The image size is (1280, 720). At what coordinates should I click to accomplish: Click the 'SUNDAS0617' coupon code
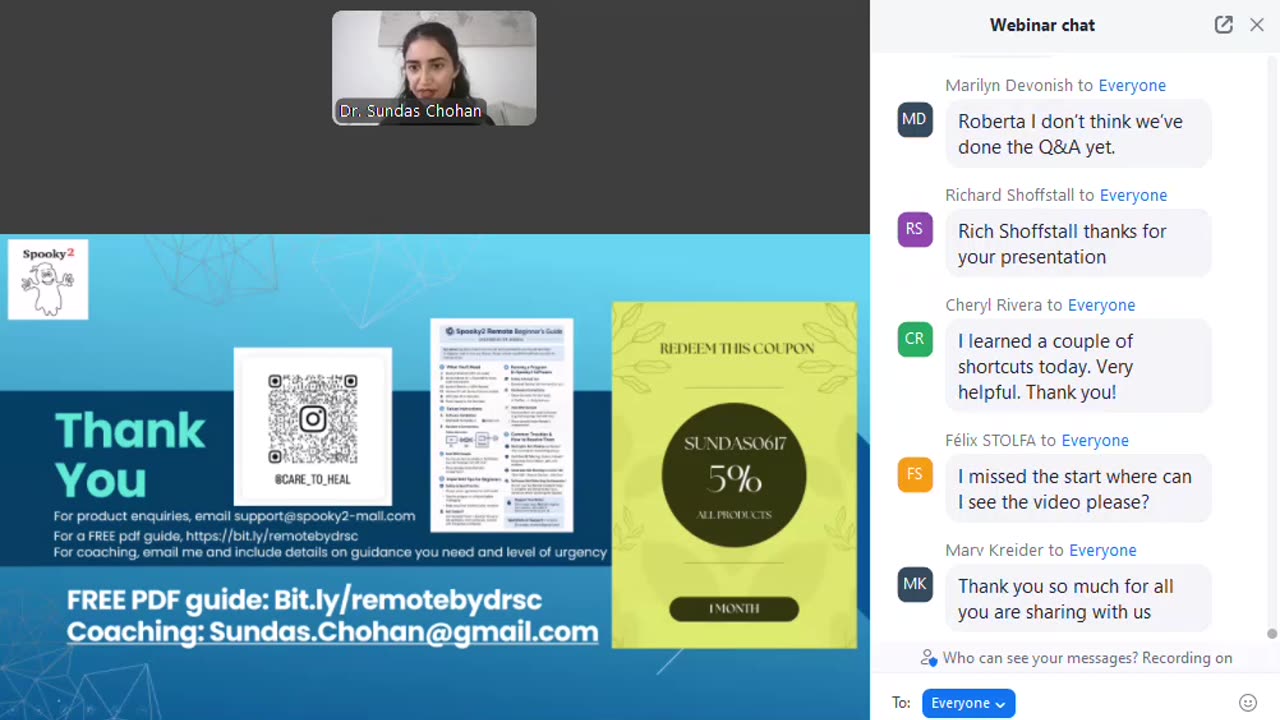tap(735, 444)
